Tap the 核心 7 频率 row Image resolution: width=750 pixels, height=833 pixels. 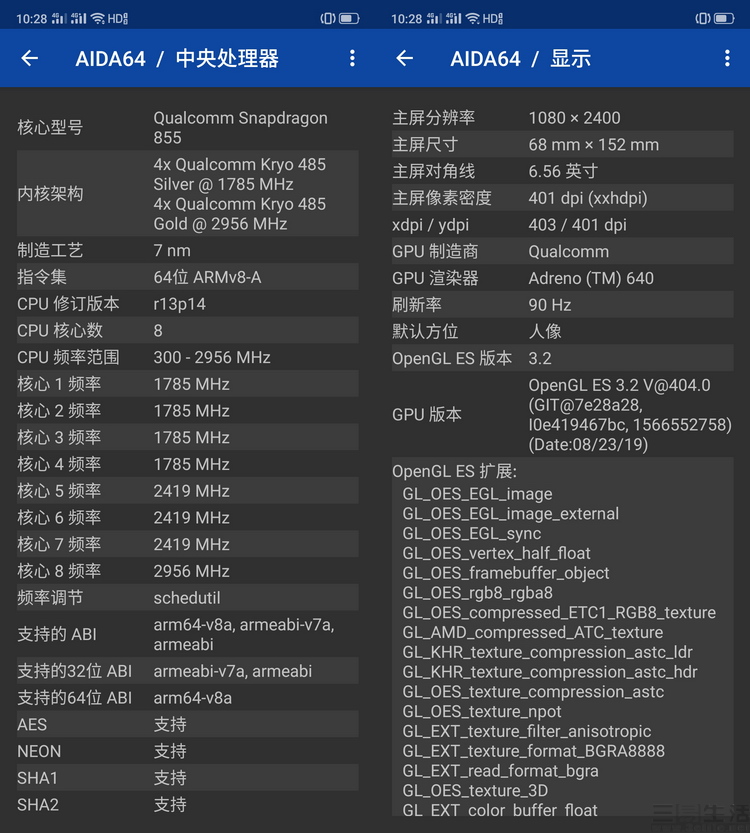coord(188,544)
